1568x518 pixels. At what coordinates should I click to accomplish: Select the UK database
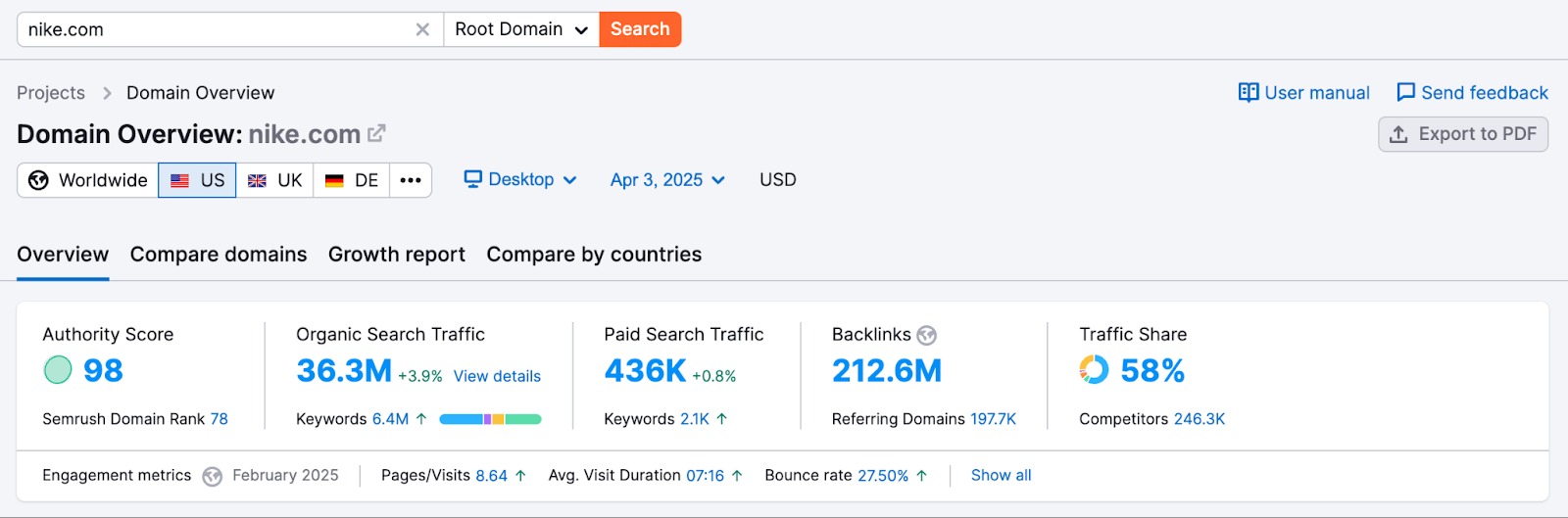click(x=274, y=180)
